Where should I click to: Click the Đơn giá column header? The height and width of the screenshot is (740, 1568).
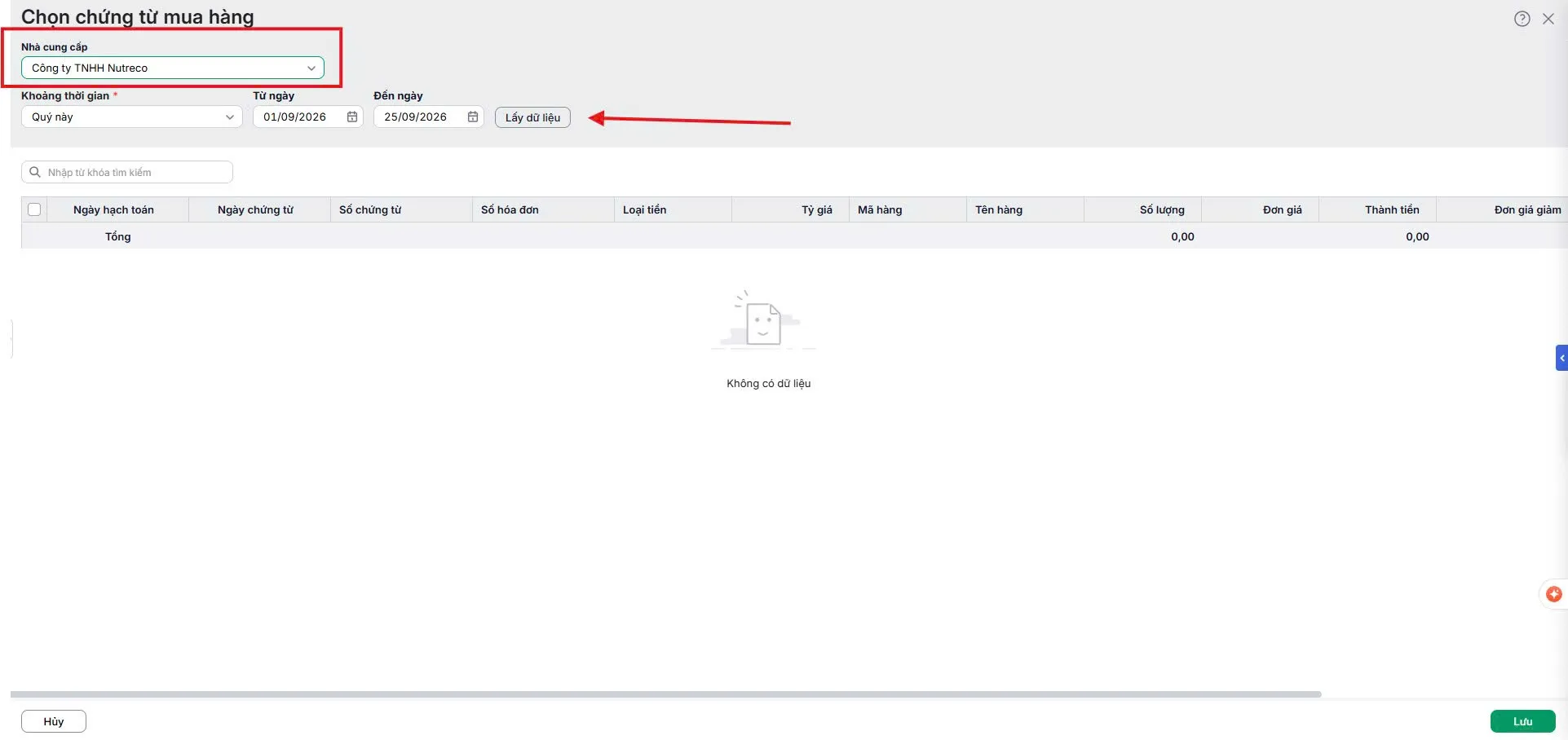1260,209
